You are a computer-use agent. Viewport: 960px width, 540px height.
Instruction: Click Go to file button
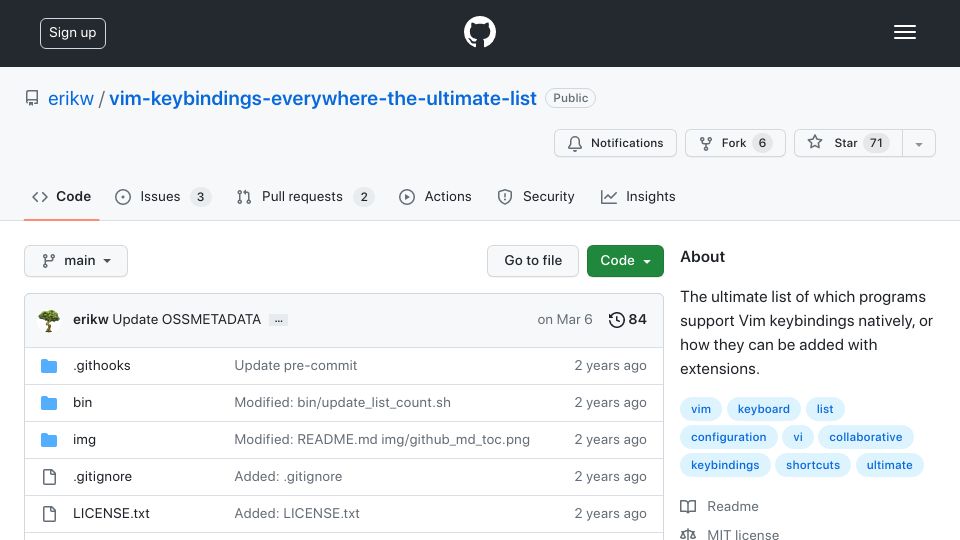(x=533, y=261)
